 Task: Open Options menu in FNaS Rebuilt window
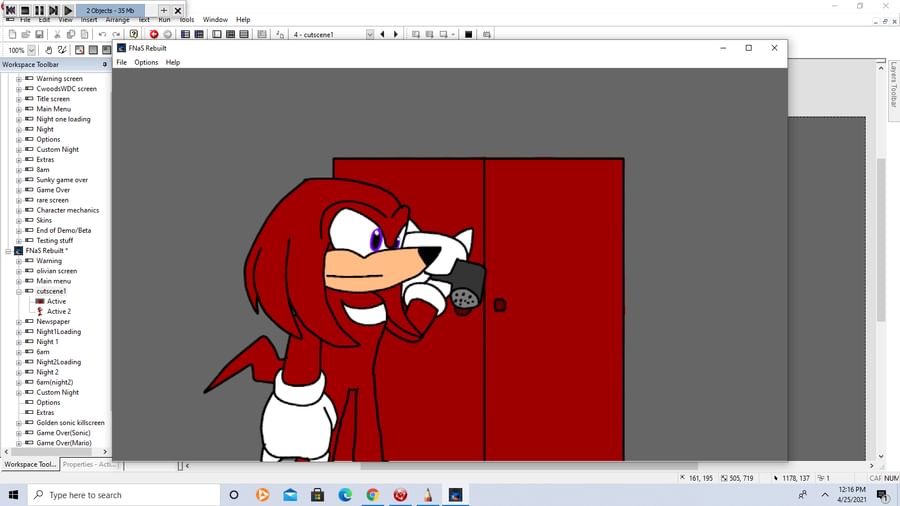[146, 62]
